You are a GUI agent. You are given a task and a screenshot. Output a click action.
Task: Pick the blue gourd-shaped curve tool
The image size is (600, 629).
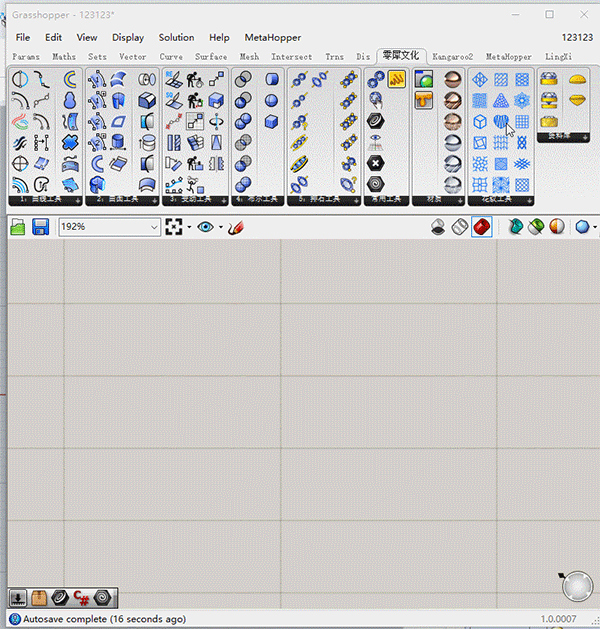[x=70, y=101]
